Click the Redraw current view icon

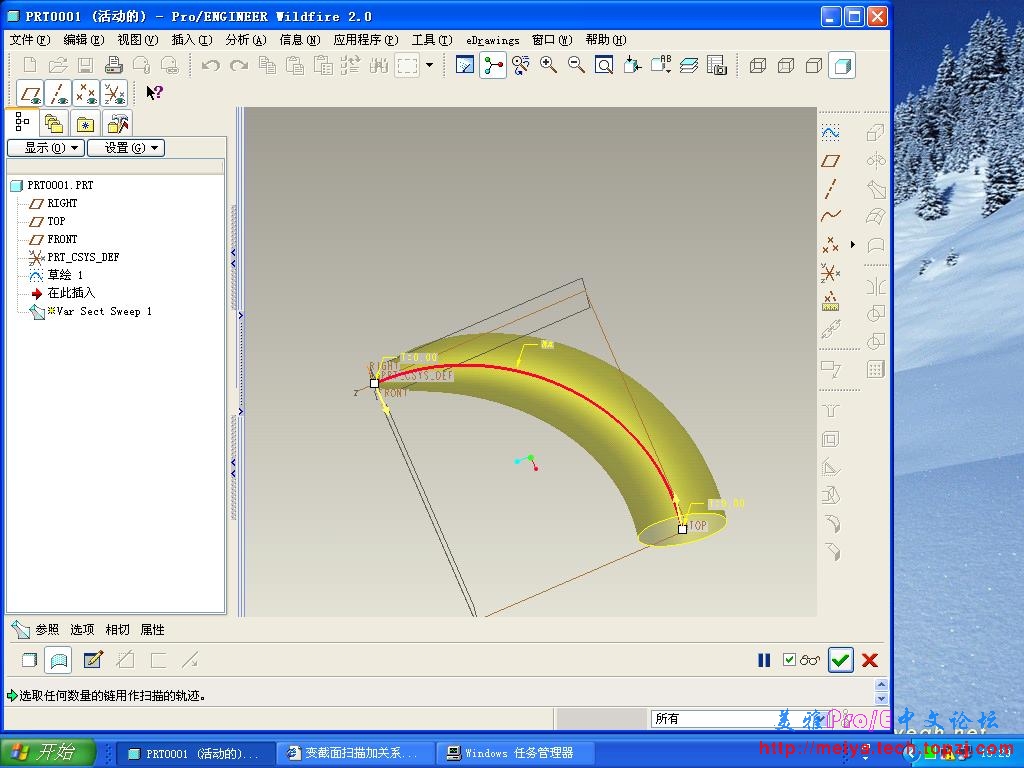click(x=465, y=65)
